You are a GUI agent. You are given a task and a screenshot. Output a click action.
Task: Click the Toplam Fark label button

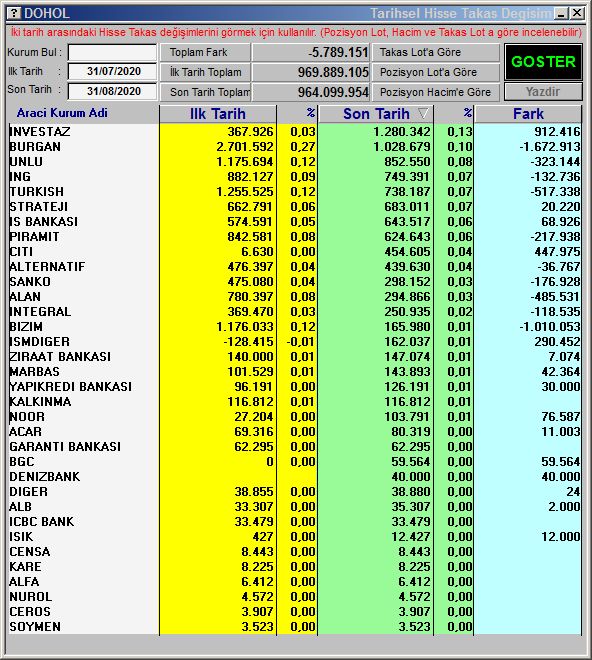tap(205, 52)
